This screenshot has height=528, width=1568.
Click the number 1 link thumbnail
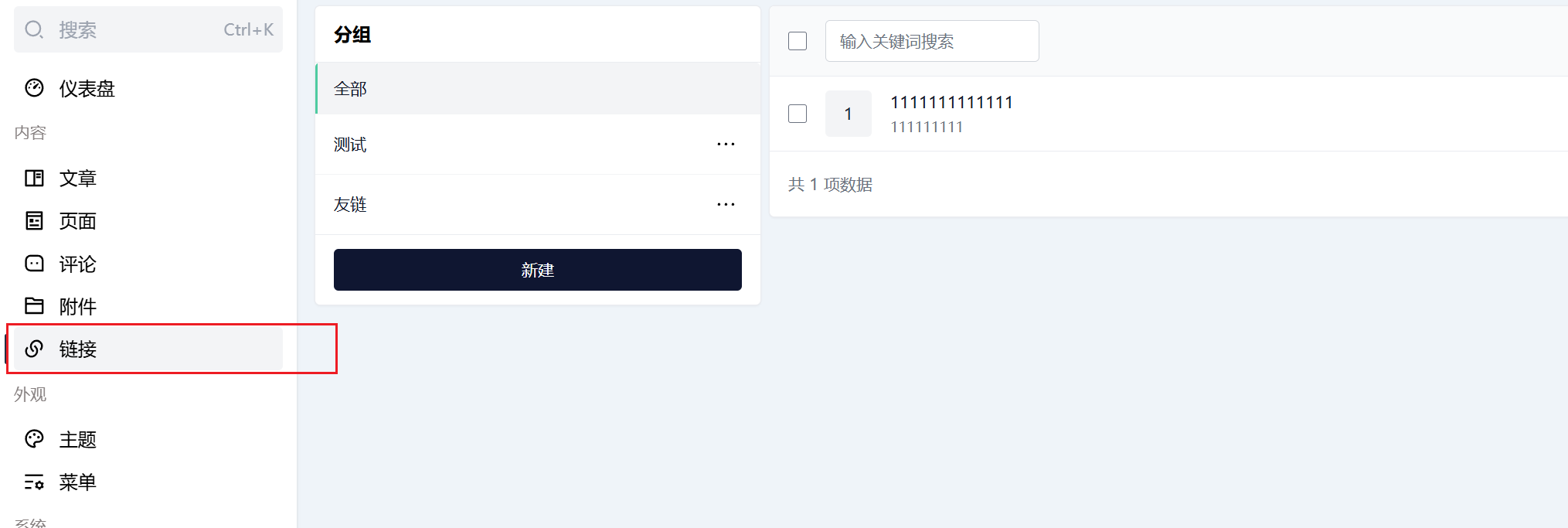pyautogui.click(x=849, y=114)
